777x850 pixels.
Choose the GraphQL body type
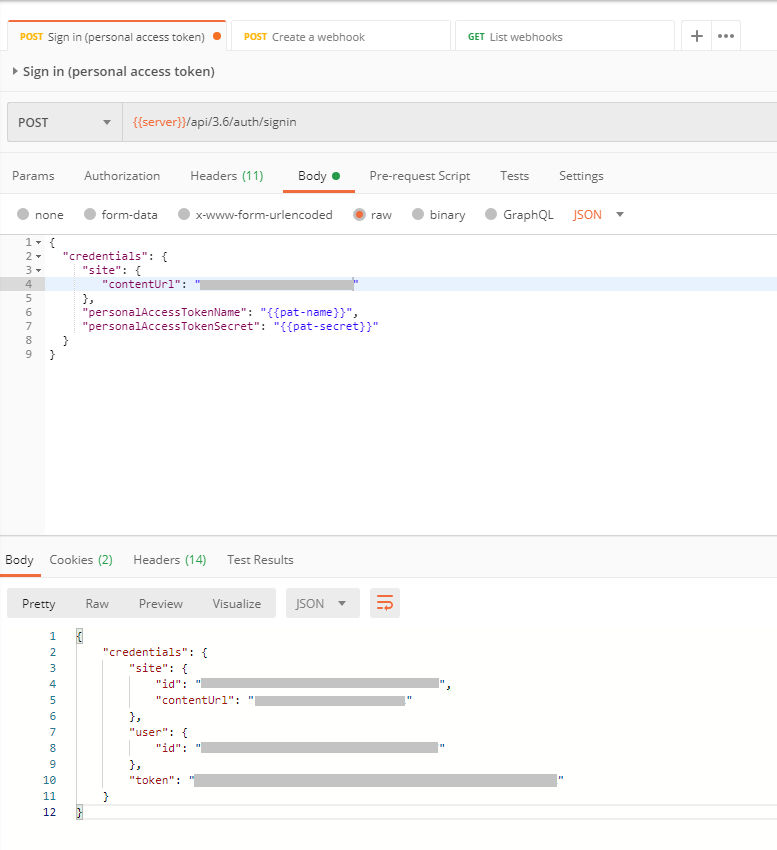pyautogui.click(x=491, y=215)
